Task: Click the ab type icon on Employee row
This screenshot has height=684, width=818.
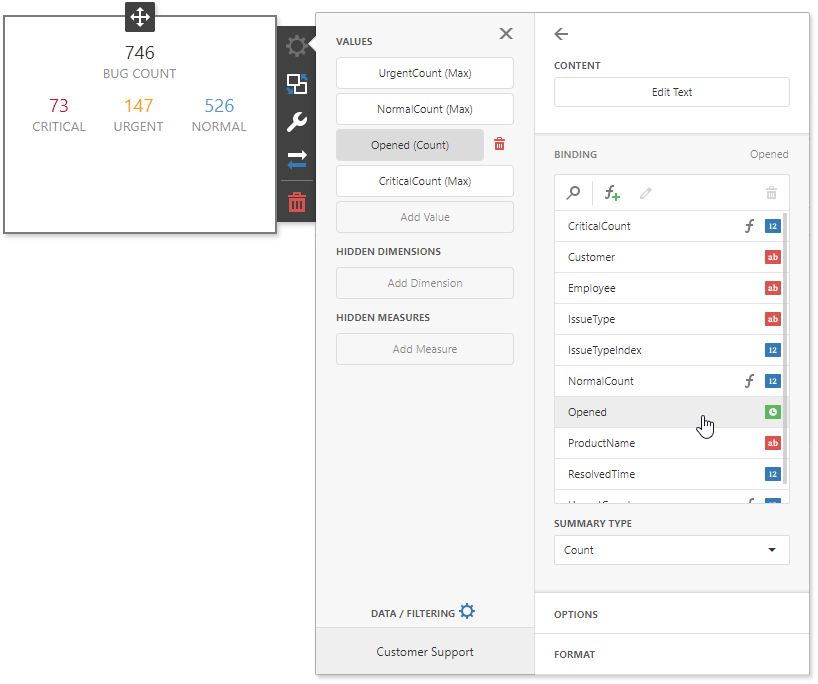Action: (773, 288)
